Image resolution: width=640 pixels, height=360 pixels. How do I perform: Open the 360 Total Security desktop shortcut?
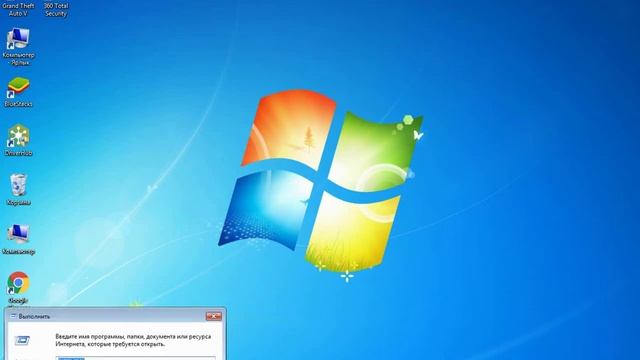(x=56, y=9)
